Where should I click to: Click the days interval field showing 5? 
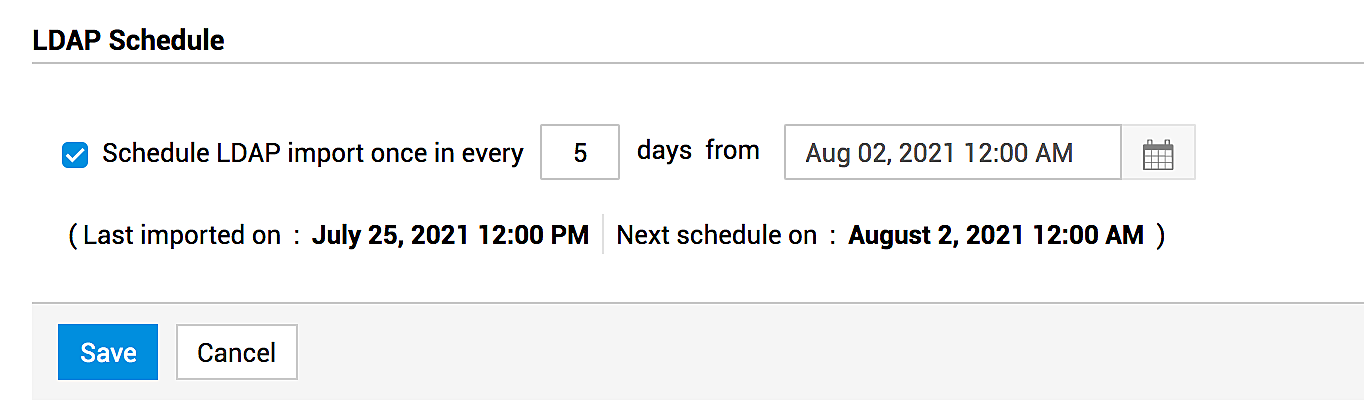click(580, 153)
